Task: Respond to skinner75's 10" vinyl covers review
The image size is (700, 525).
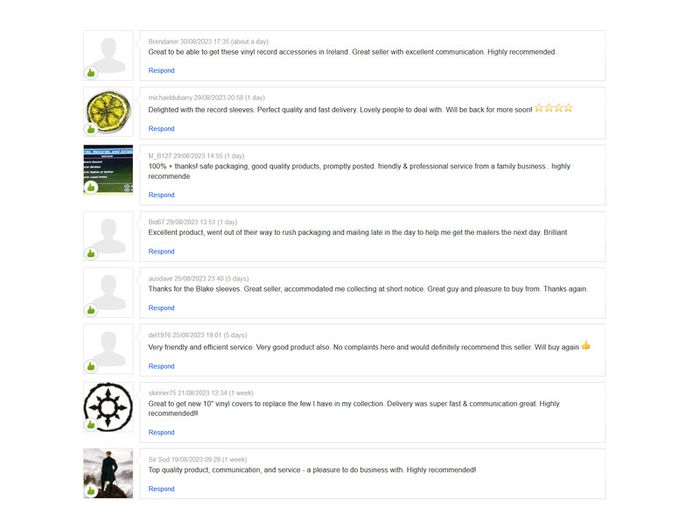Action: tap(161, 432)
